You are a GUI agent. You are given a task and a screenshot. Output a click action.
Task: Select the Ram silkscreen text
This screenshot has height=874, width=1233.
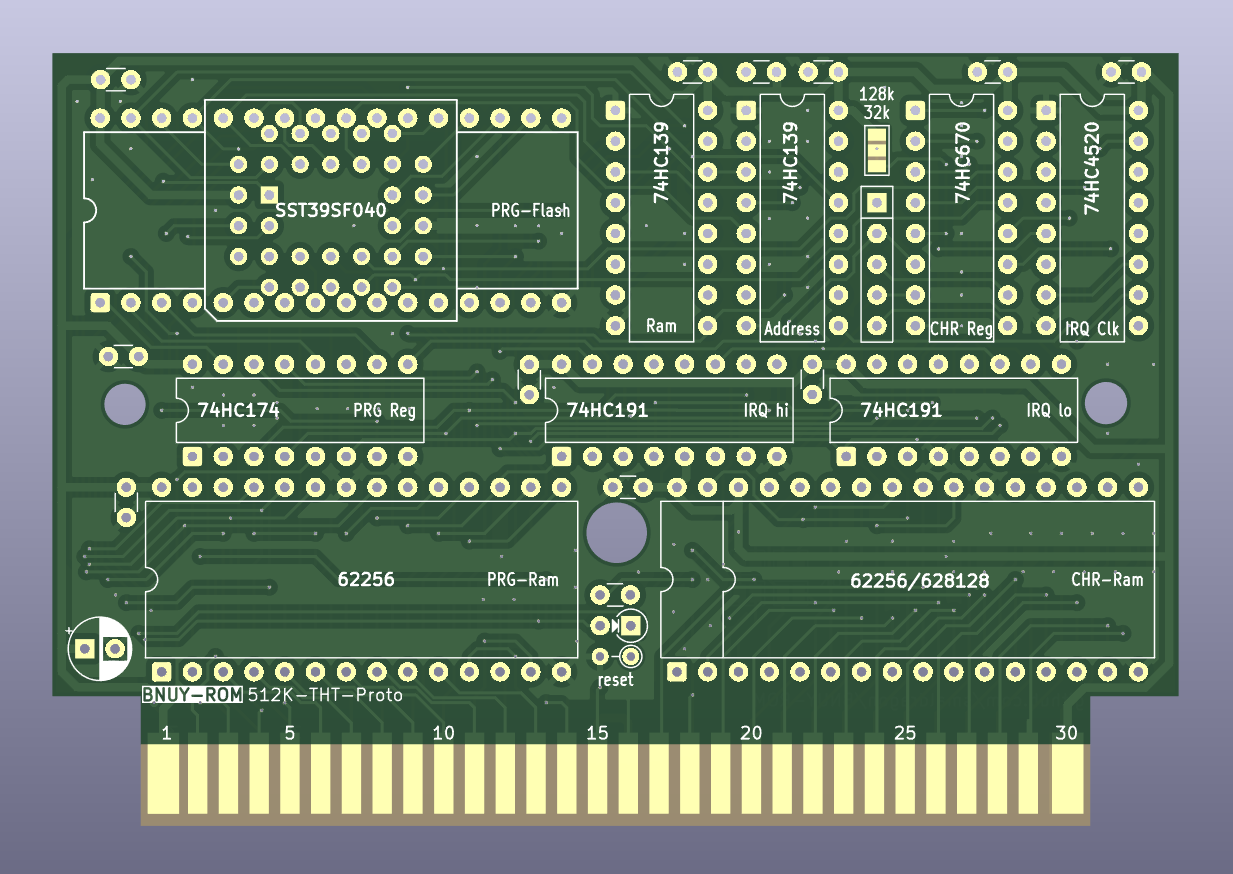point(661,326)
